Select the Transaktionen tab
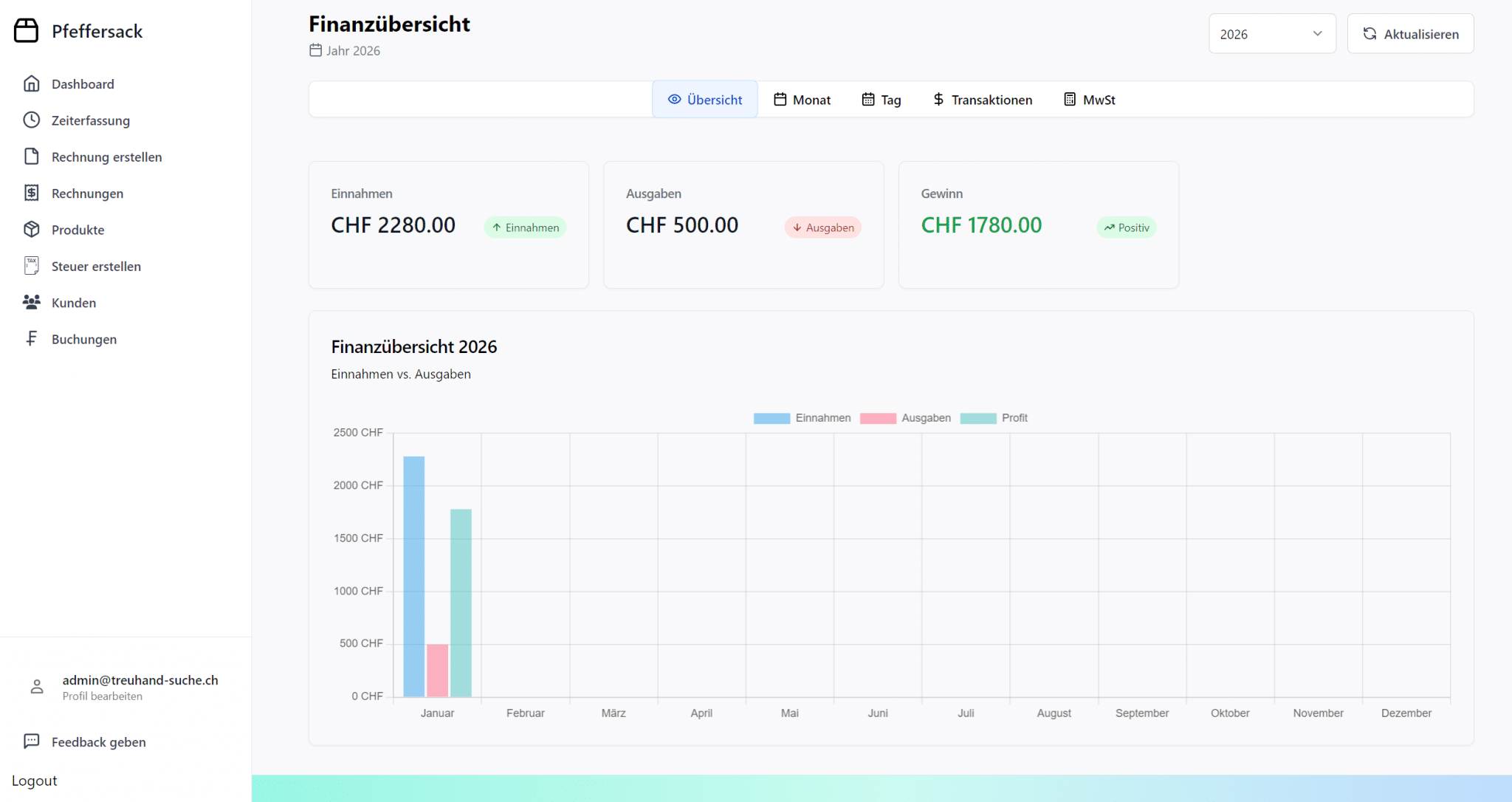The image size is (1512, 802). pyautogui.click(x=982, y=99)
